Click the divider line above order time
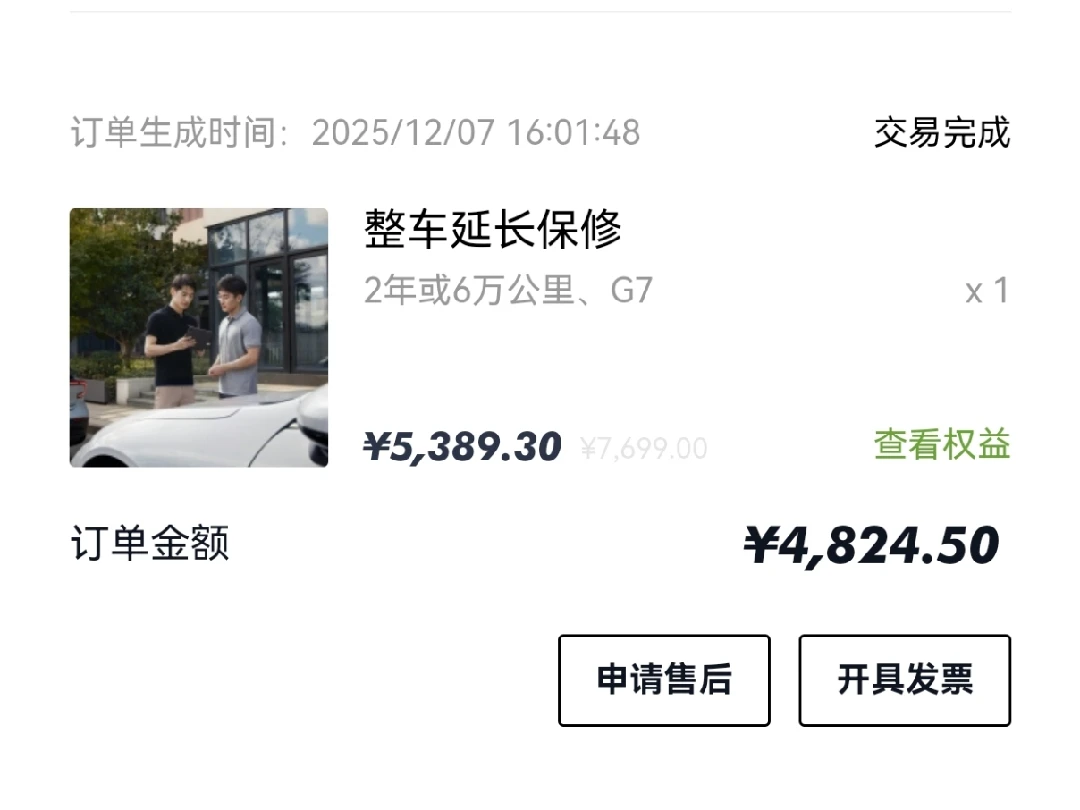The width and height of the screenshot is (1080, 810). pos(540,11)
